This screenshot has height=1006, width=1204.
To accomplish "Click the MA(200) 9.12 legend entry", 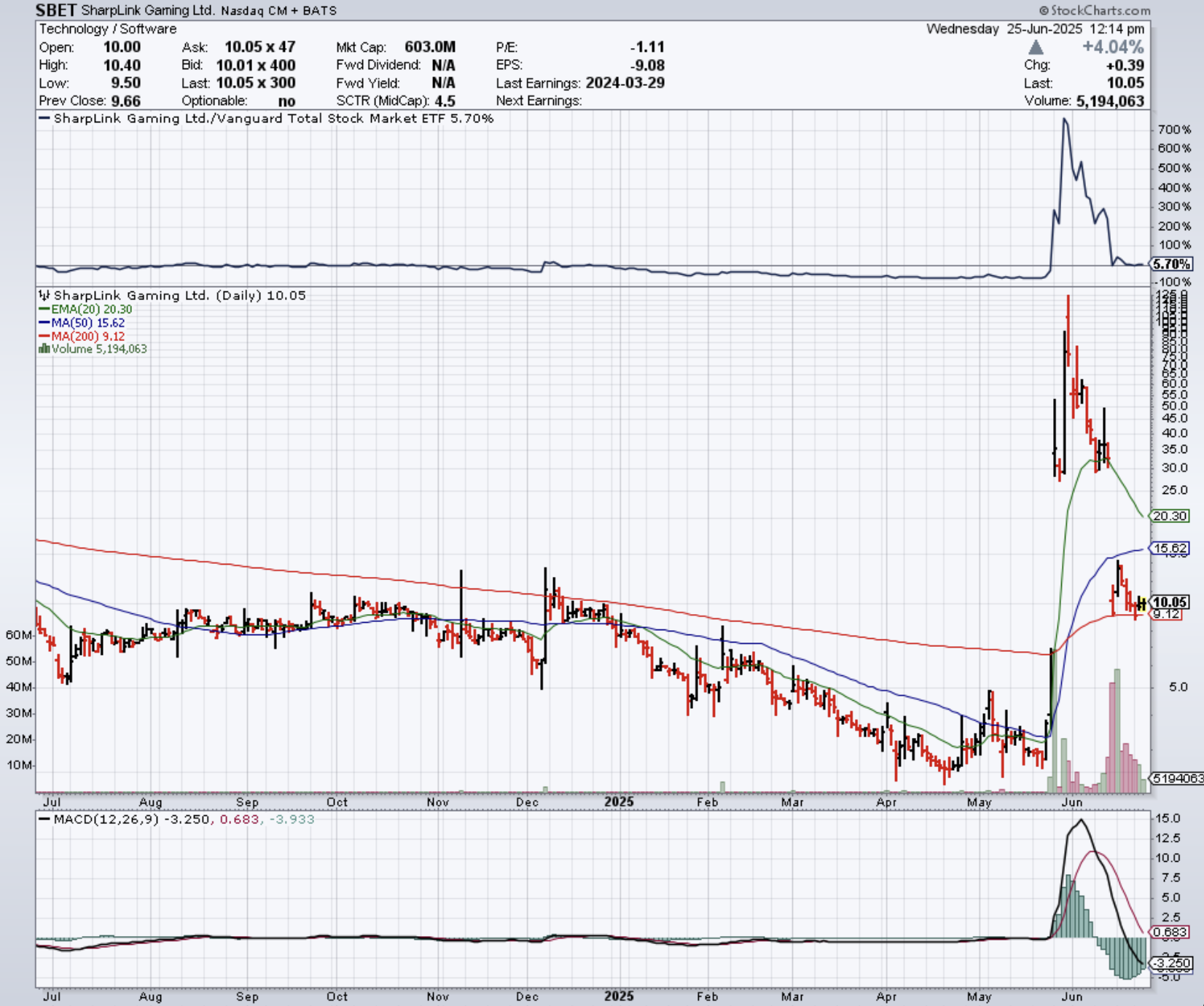I will [x=82, y=337].
